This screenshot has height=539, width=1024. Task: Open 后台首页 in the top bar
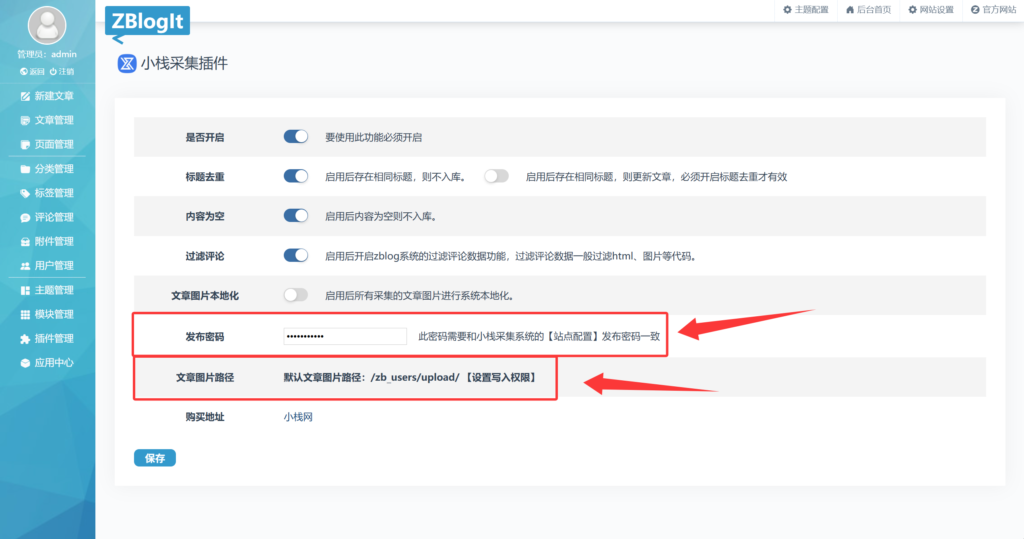[869, 10]
